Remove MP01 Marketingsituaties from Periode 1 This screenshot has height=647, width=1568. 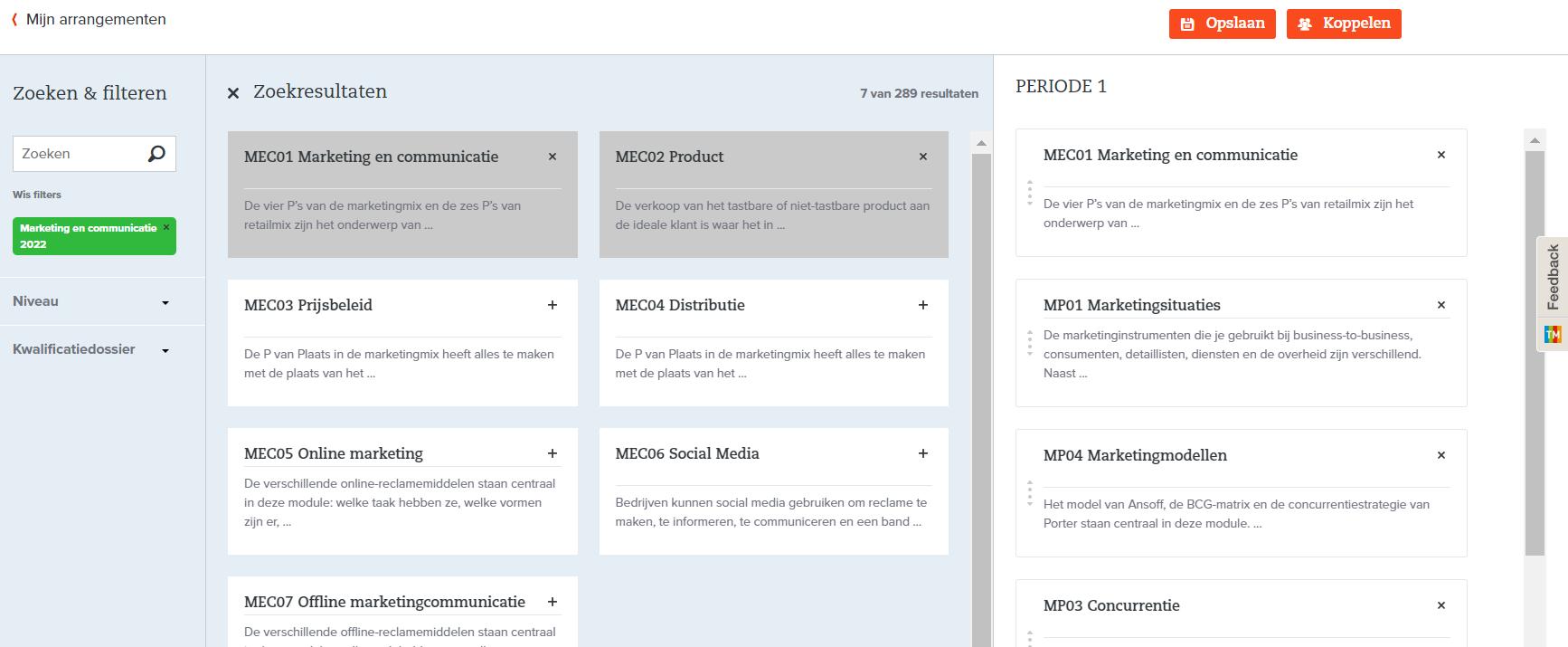click(1441, 305)
